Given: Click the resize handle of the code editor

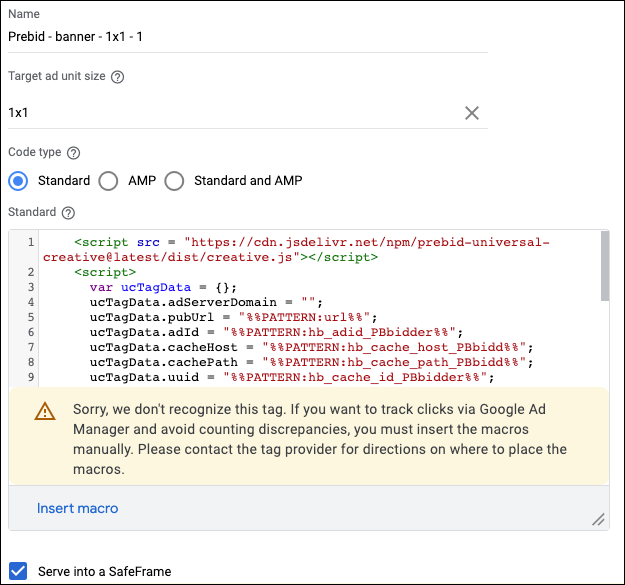Looking at the screenshot, I should point(598,519).
